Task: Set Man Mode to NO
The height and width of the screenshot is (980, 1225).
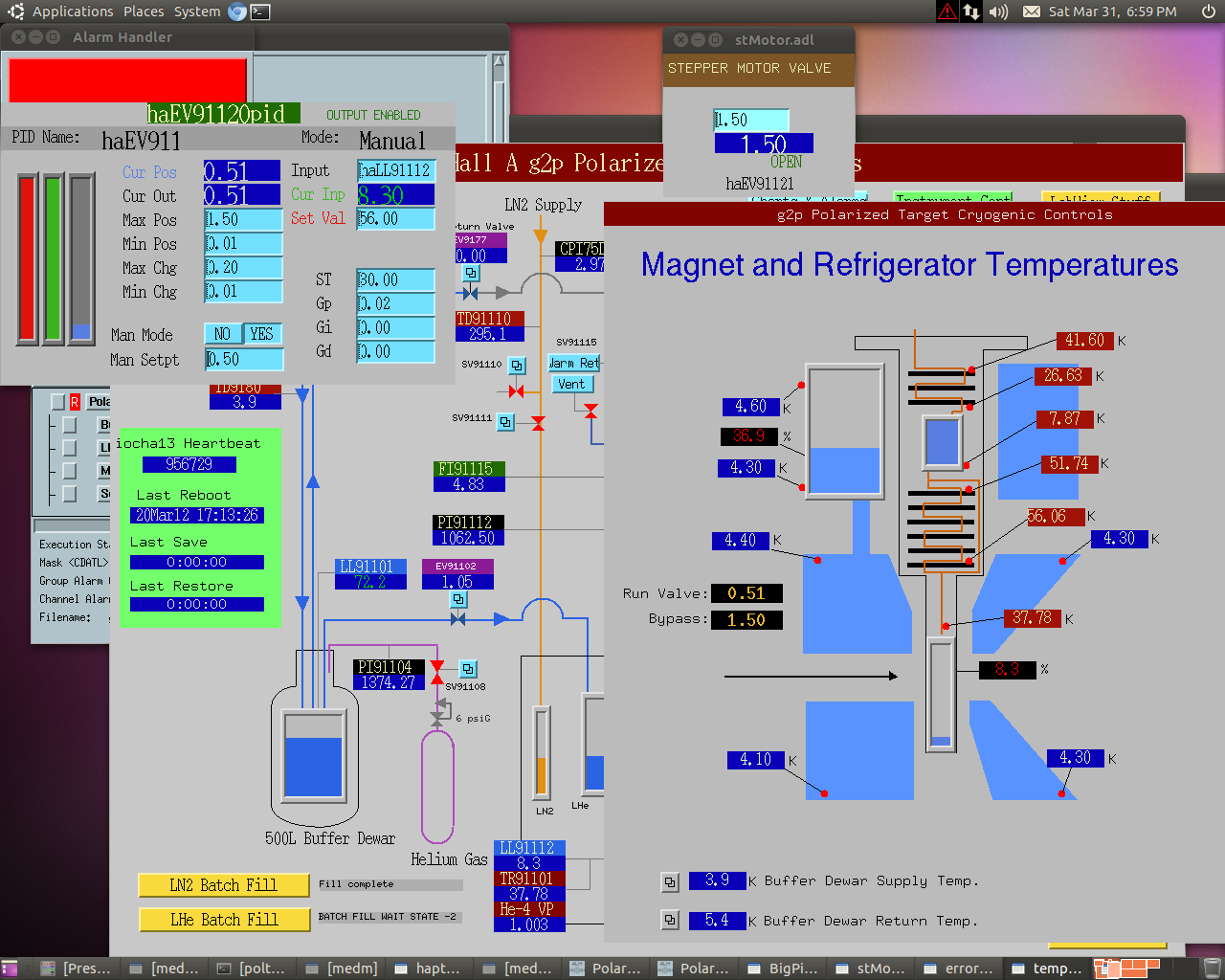Action: tap(223, 334)
